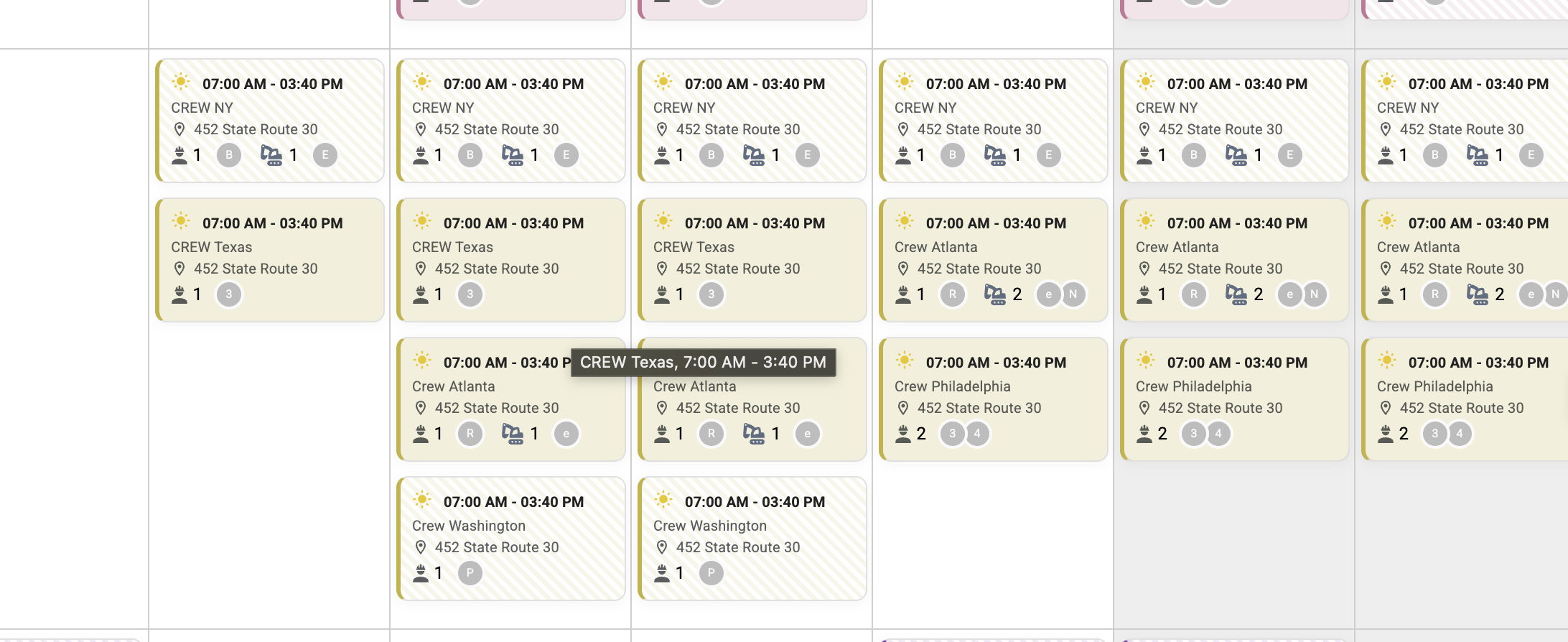Select the "B" avatar on the leftmost CREW NY card

(x=229, y=155)
